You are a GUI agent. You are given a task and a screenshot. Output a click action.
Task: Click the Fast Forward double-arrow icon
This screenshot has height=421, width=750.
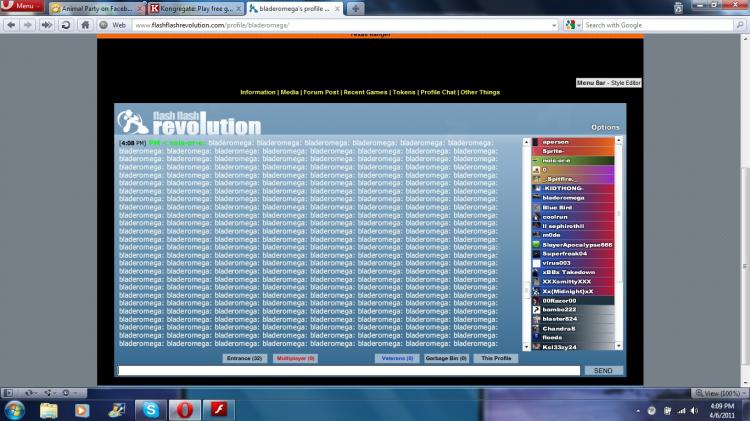47,25
